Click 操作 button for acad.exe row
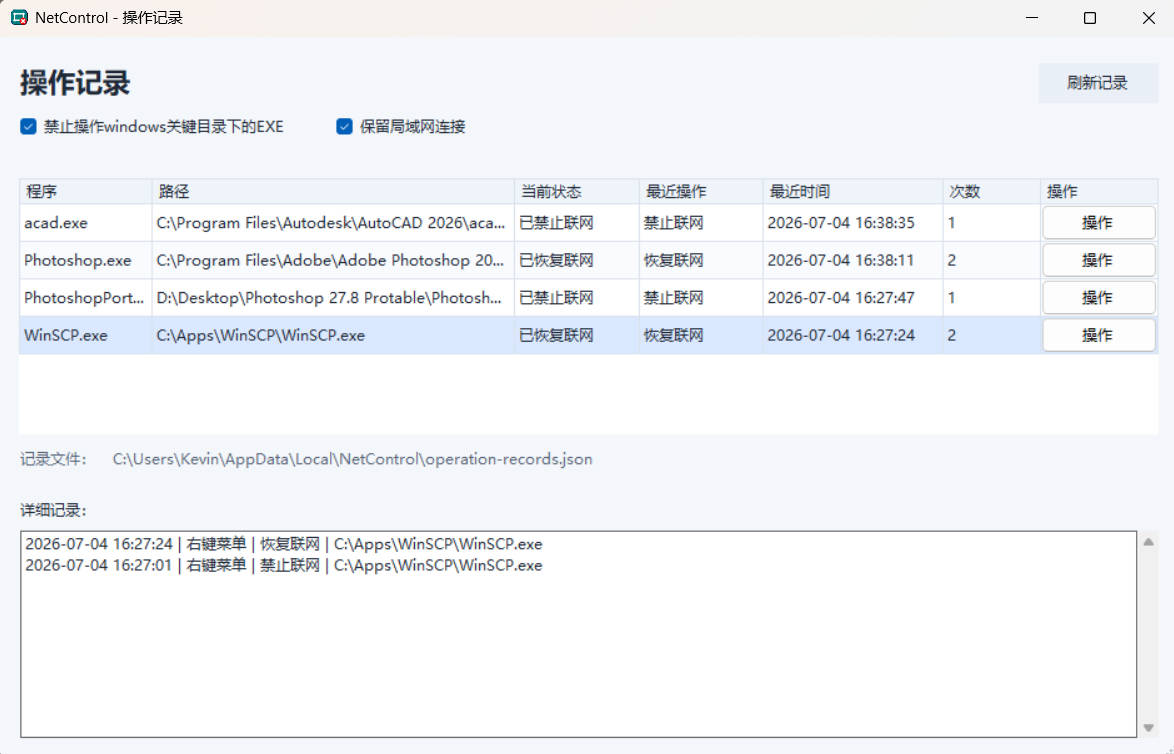Viewport: 1174px width, 754px height. (1098, 223)
